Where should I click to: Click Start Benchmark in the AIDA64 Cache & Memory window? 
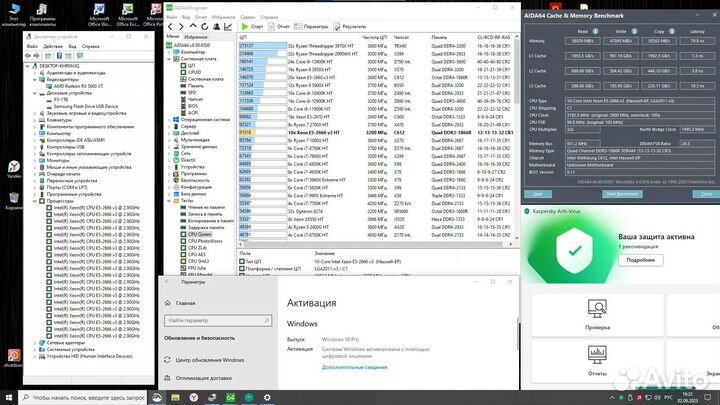pos(622,194)
